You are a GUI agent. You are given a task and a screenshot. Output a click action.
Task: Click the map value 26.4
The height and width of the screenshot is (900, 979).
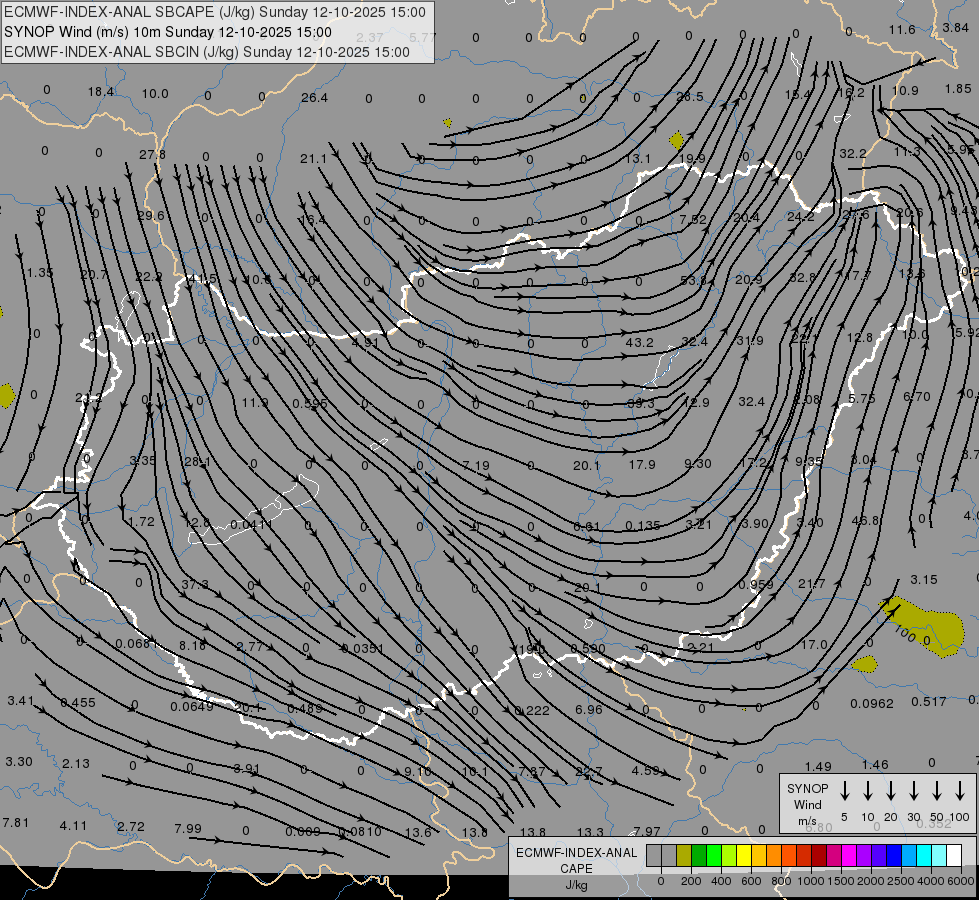tap(314, 97)
